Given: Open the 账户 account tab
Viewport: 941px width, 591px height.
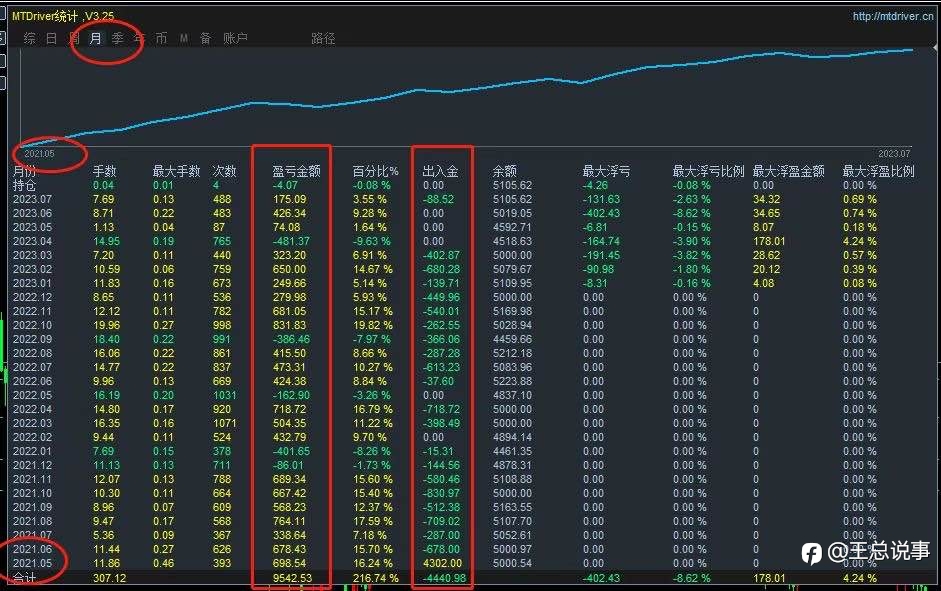Looking at the screenshot, I should coord(235,38).
